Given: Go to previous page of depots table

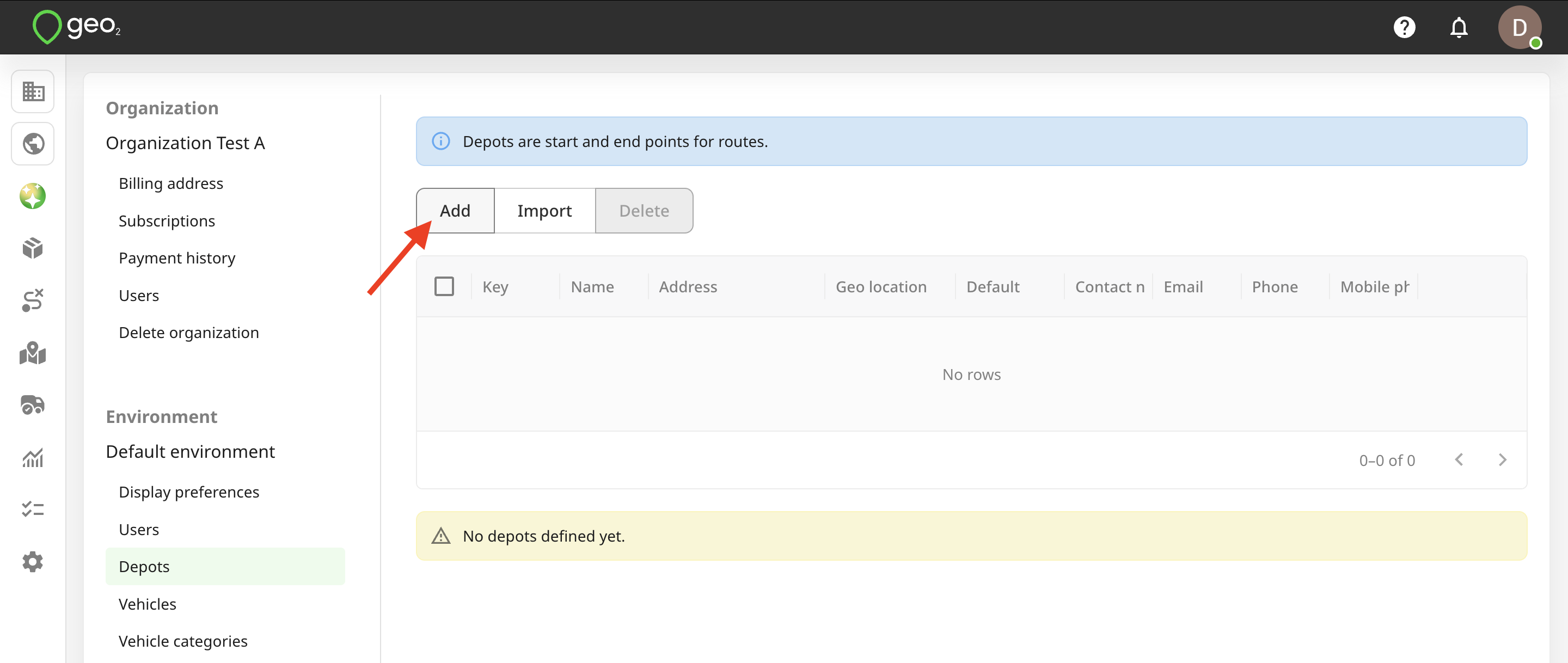Looking at the screenshot, I should [1459, 459].
